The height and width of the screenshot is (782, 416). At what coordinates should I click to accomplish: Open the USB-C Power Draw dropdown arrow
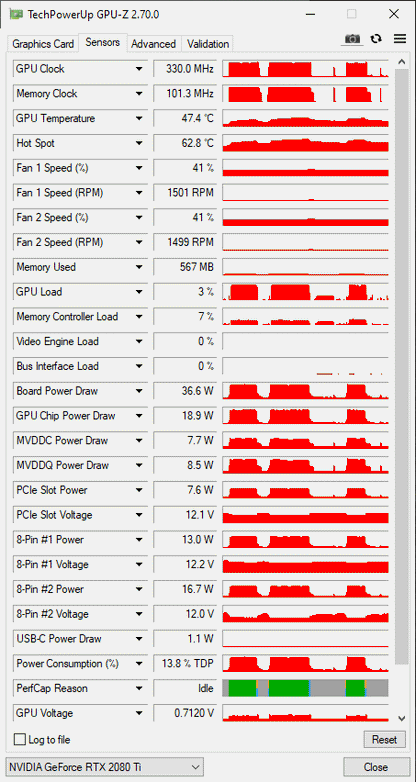tap(139, 639)
